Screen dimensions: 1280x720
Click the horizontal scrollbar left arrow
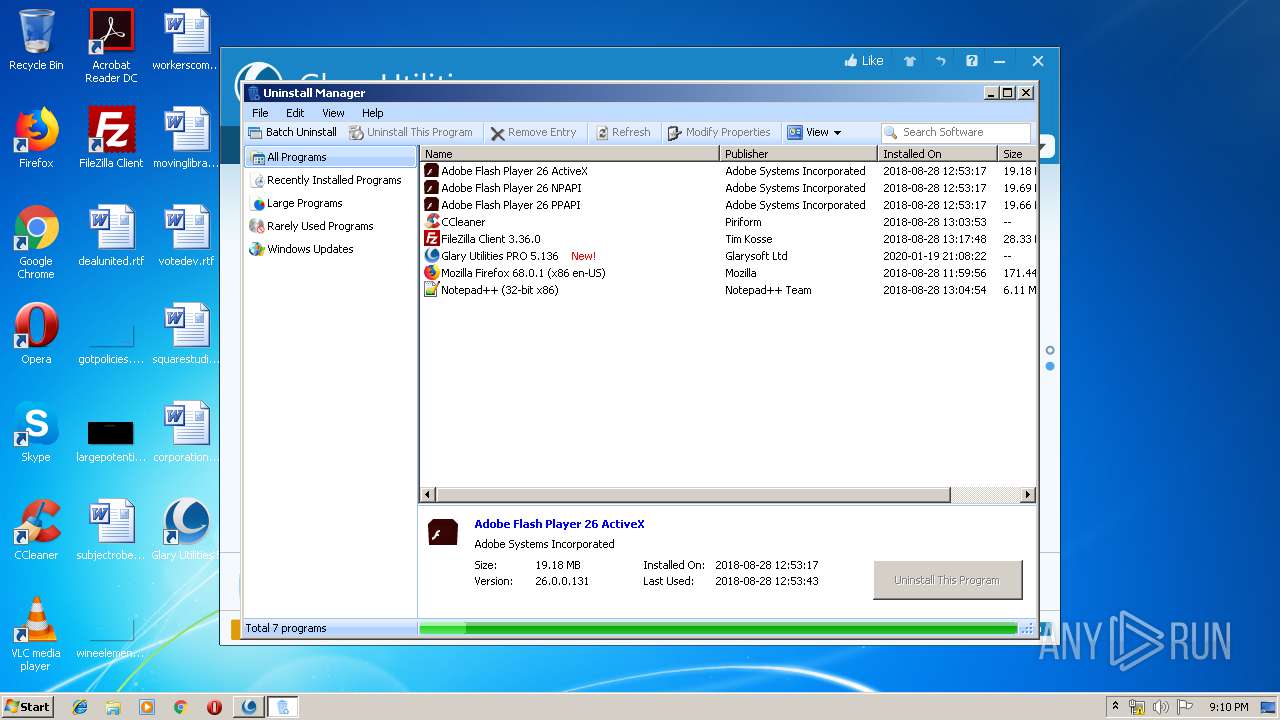coord(428,495)
